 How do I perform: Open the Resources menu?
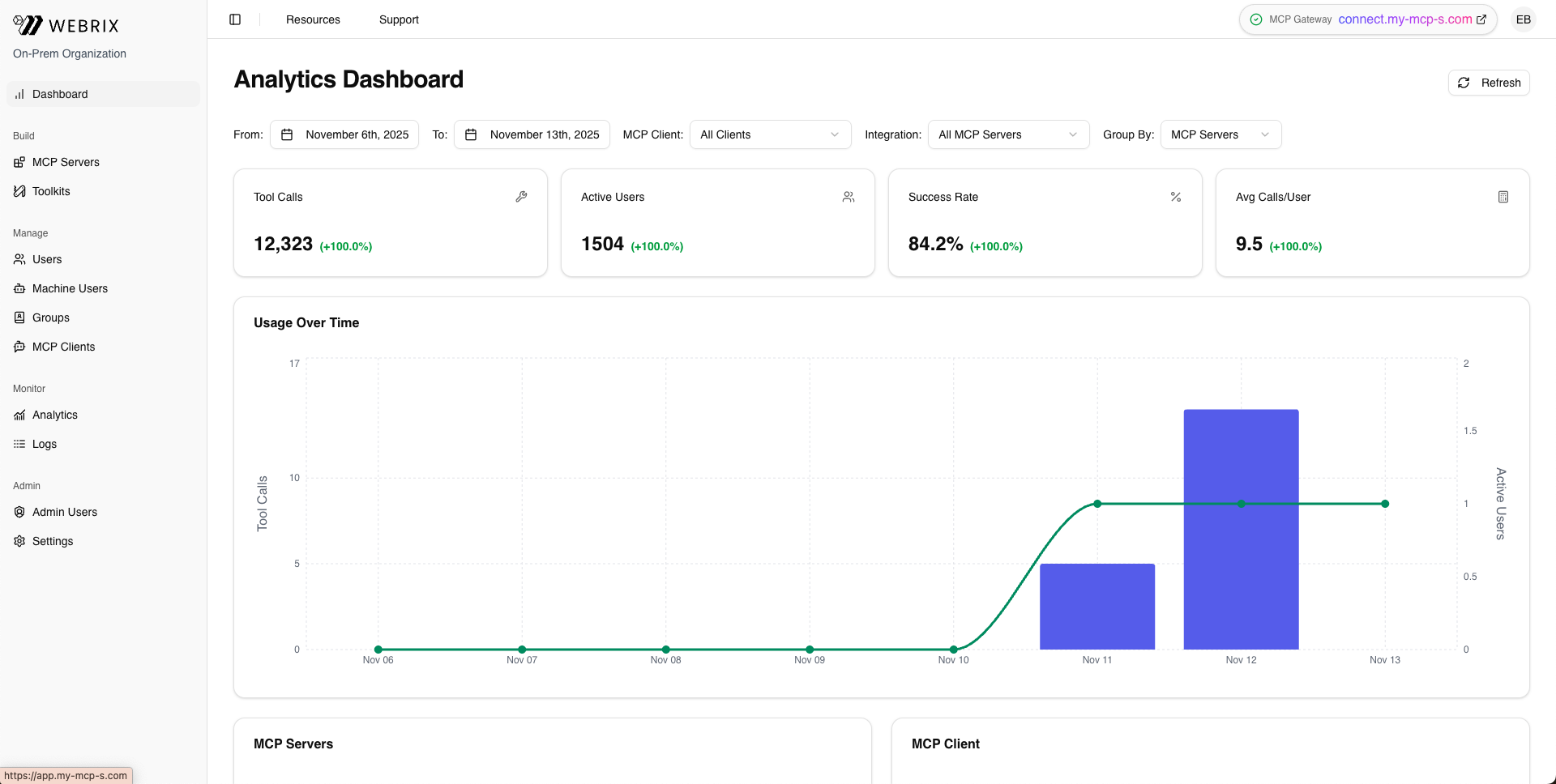pos(313,19)
